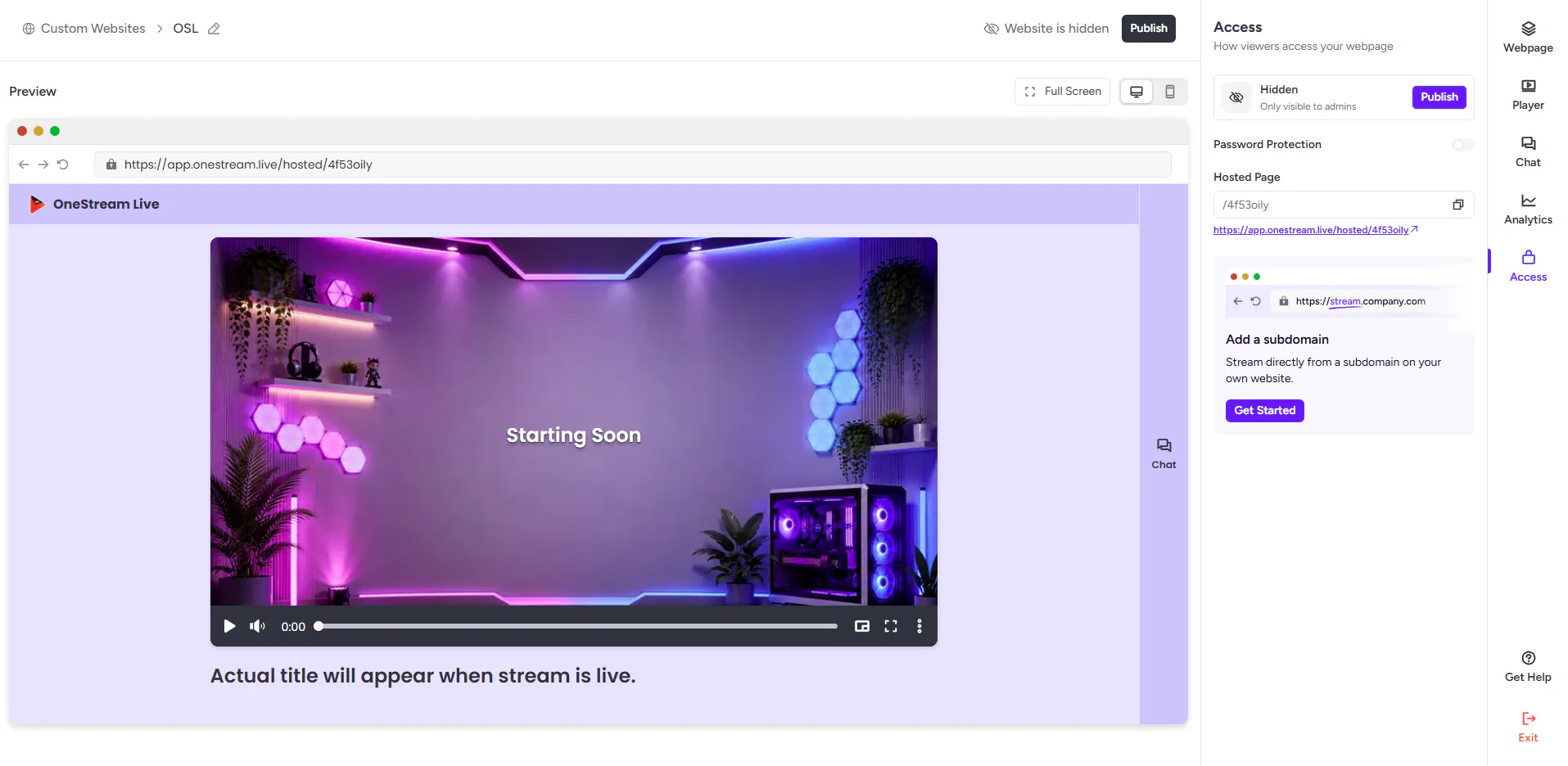The image size is (1568, 766).
Task: Open the Chat panel in preview
Action: point(1164,453)
